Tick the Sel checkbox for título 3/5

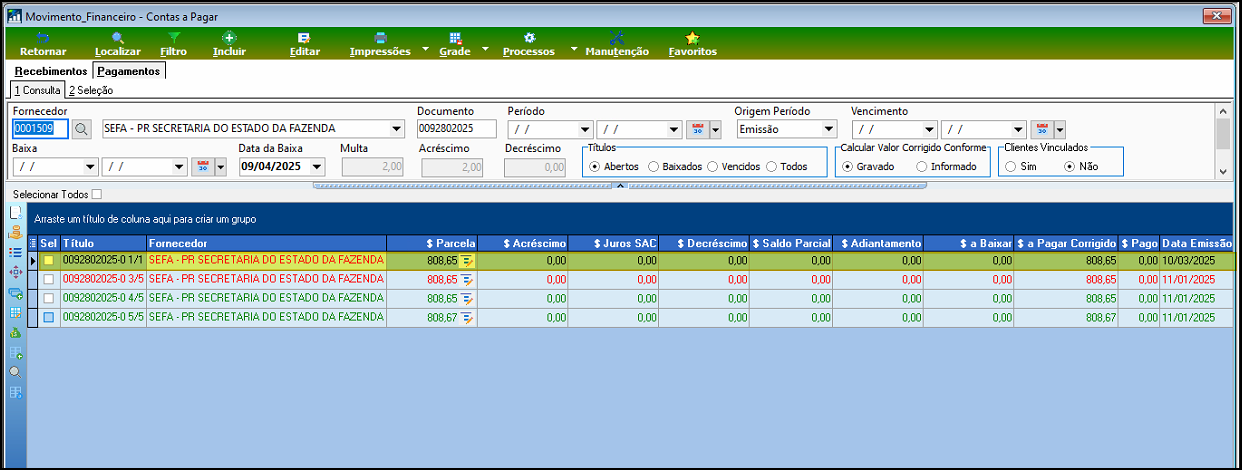(x=48, y=280)
